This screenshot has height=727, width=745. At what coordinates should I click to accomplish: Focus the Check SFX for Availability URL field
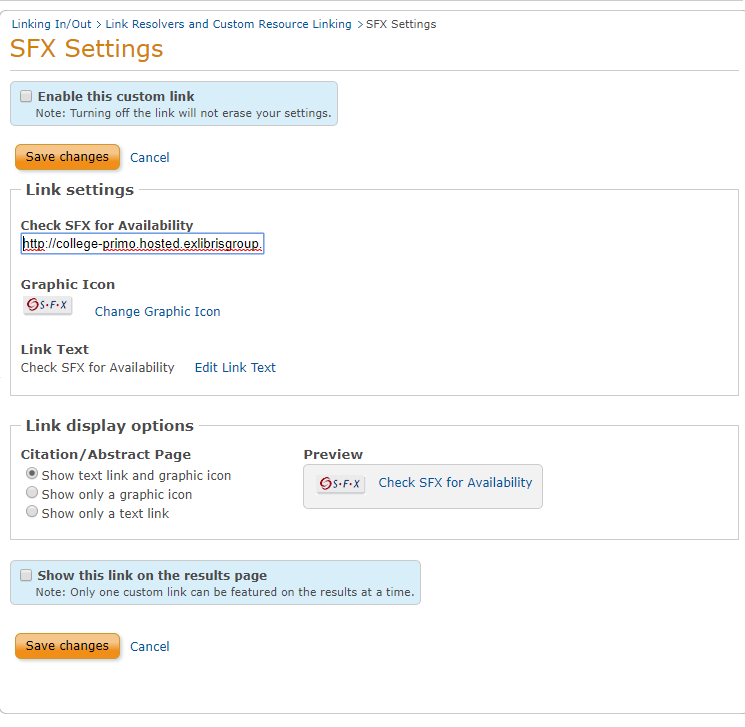[142, 244]
